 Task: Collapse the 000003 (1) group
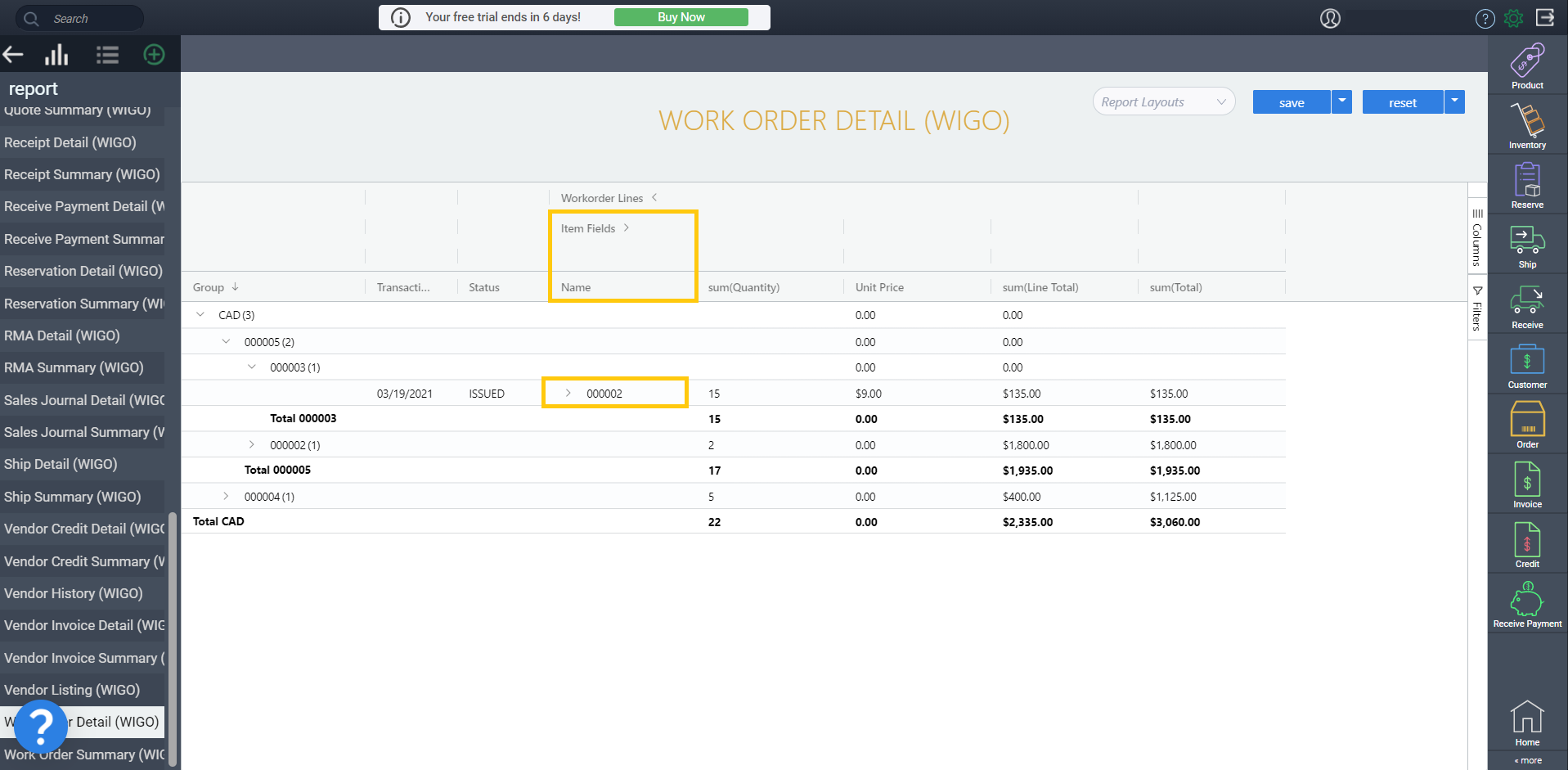coord(252,367)
